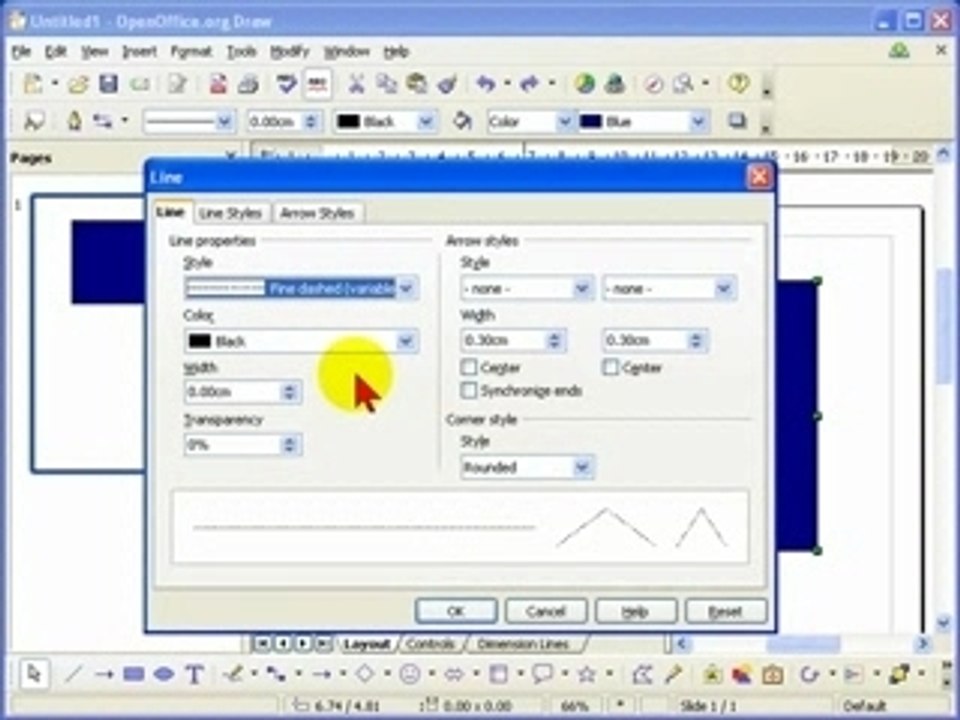Click the Help question mark icon

[x=738, y=83]
